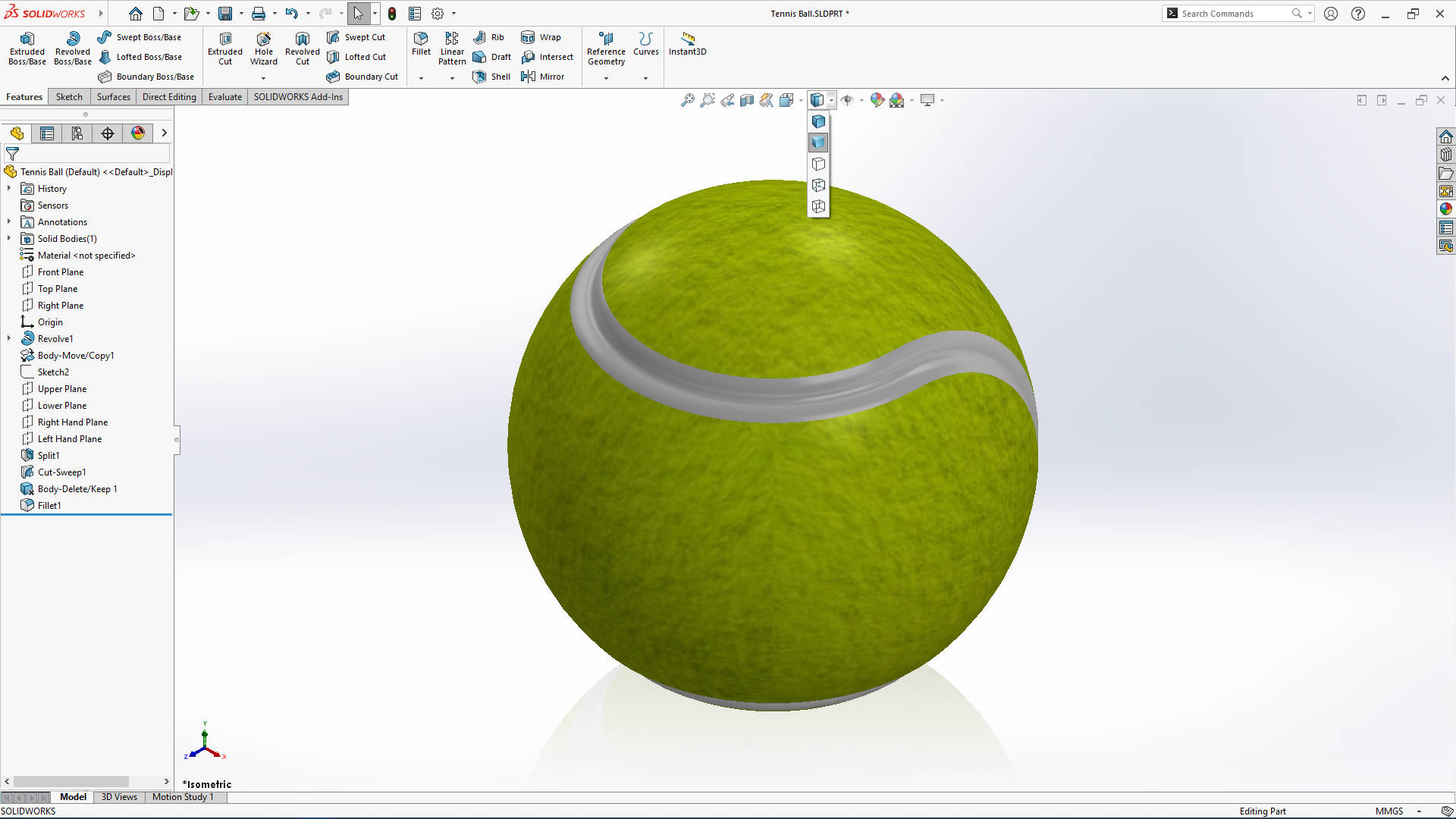The width and height of the screenshot is (1456, 819).
Task: Open the Section View tool
Action: point(747,100)
